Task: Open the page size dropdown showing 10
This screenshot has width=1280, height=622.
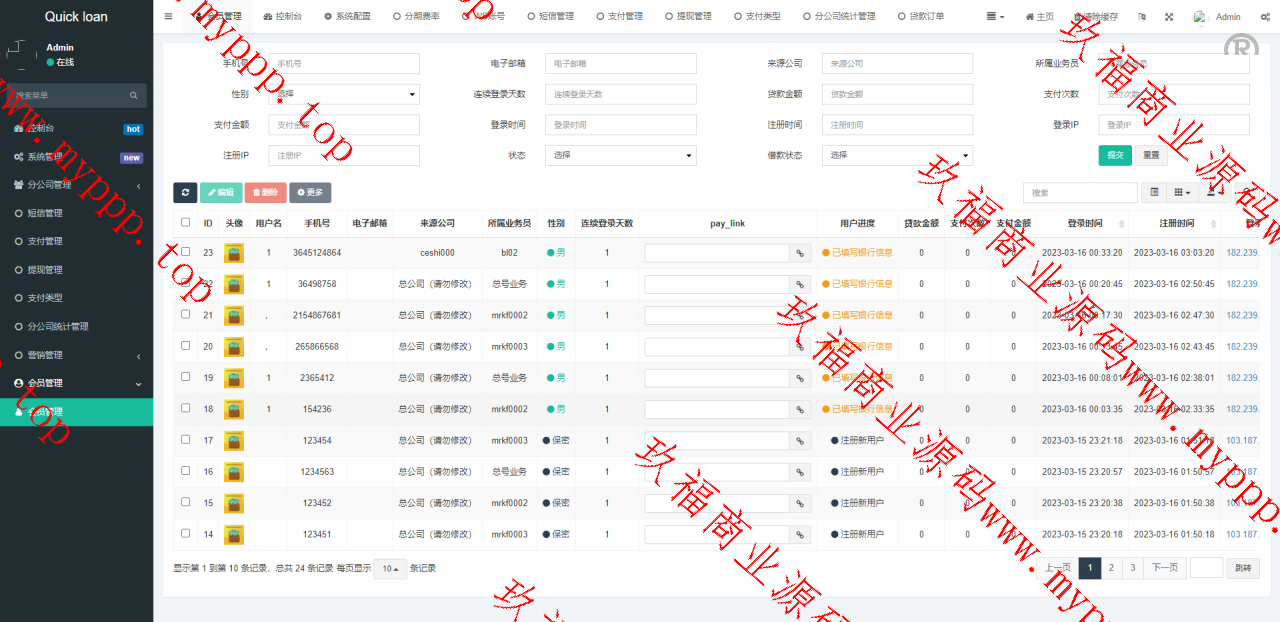Action: pyautogui.click(x=390, y=568)
